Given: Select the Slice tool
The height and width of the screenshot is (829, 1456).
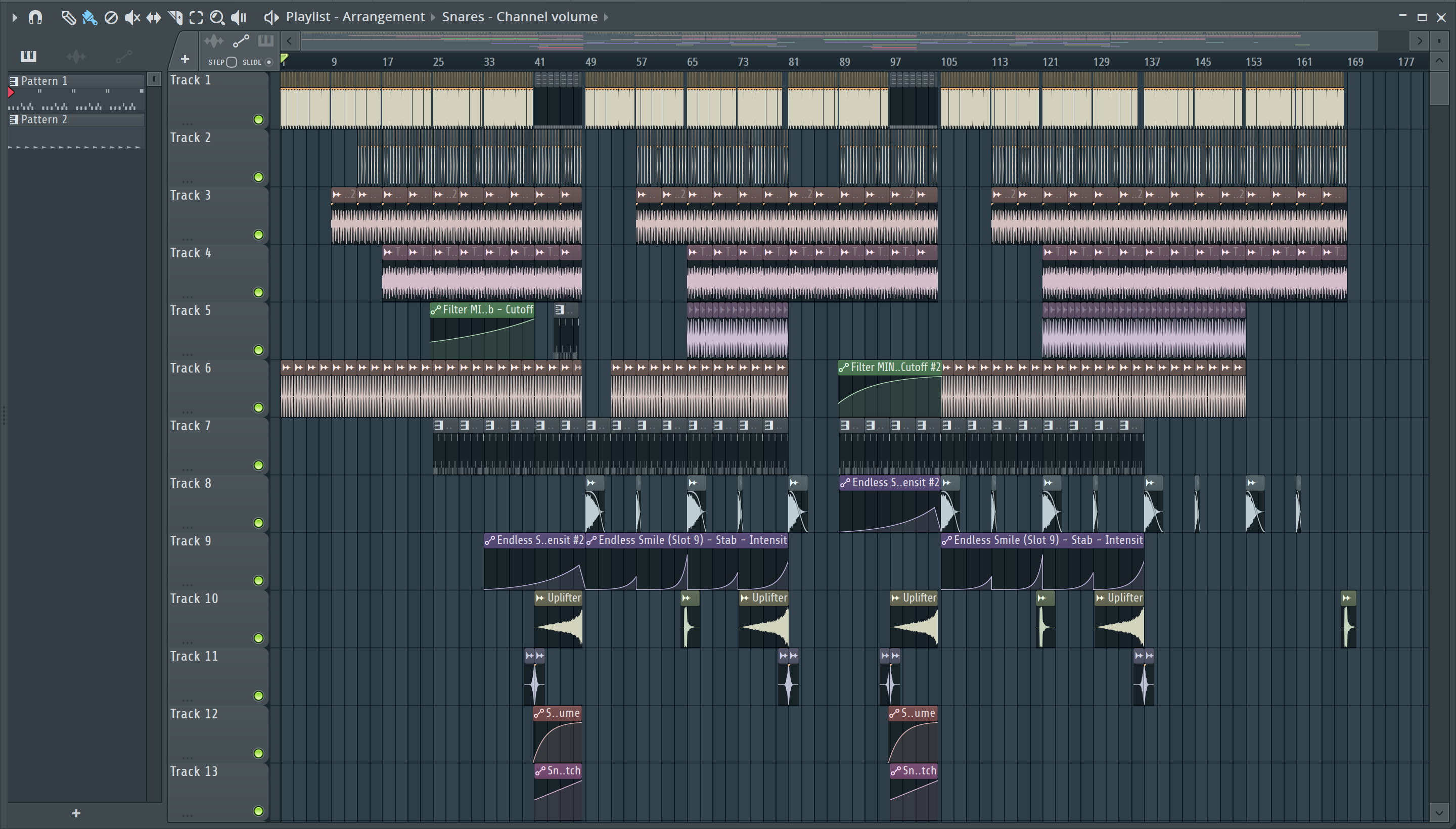Looking at the screenshot, I should point(175,18).
